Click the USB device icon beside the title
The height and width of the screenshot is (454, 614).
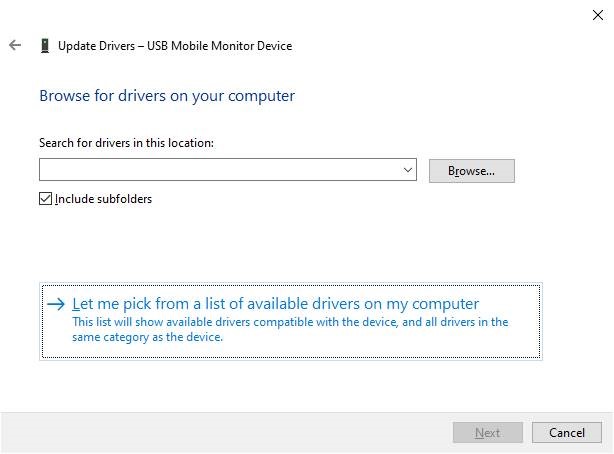[x=44, y=46]
